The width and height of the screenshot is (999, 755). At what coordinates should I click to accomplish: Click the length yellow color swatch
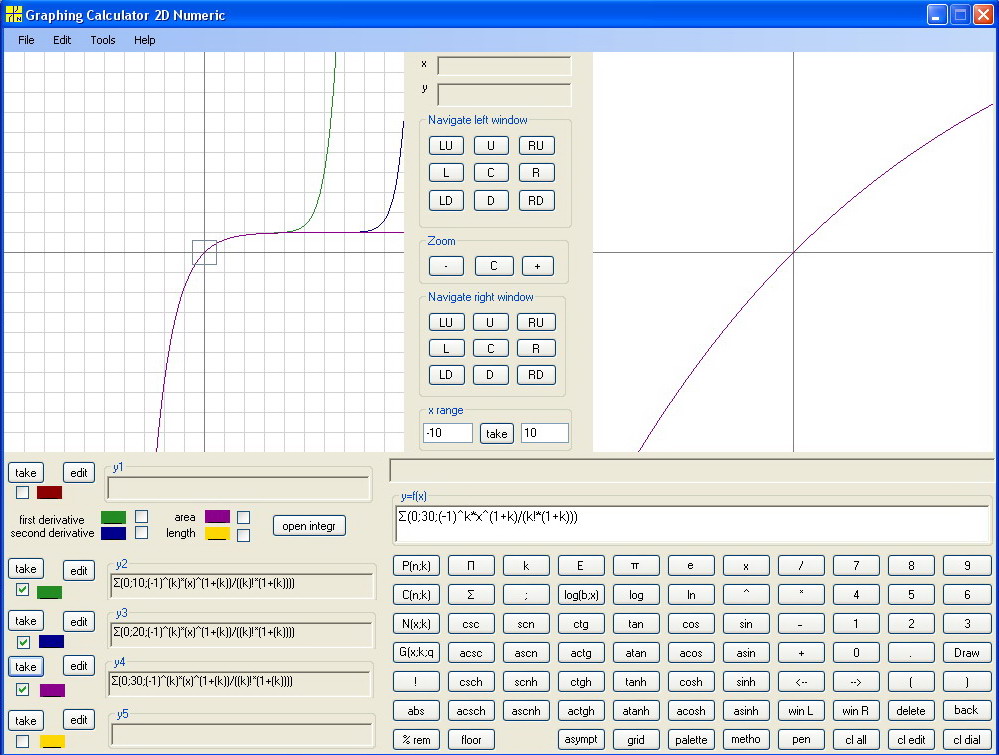click(217, 534)
